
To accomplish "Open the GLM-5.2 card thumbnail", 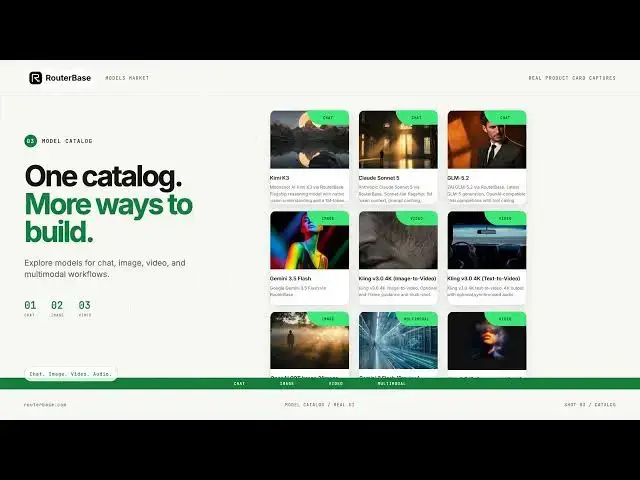I will click(487, 139).
